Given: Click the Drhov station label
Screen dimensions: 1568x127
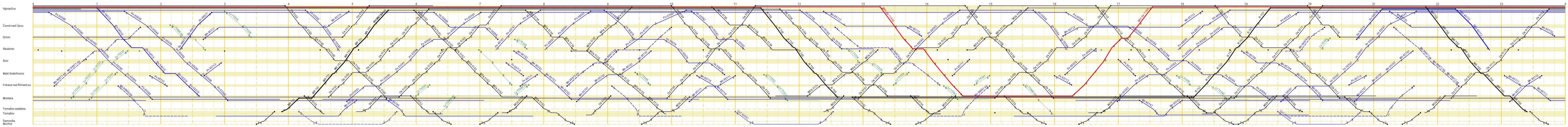Looking at the screenshot, I should (x=7, y=37).
